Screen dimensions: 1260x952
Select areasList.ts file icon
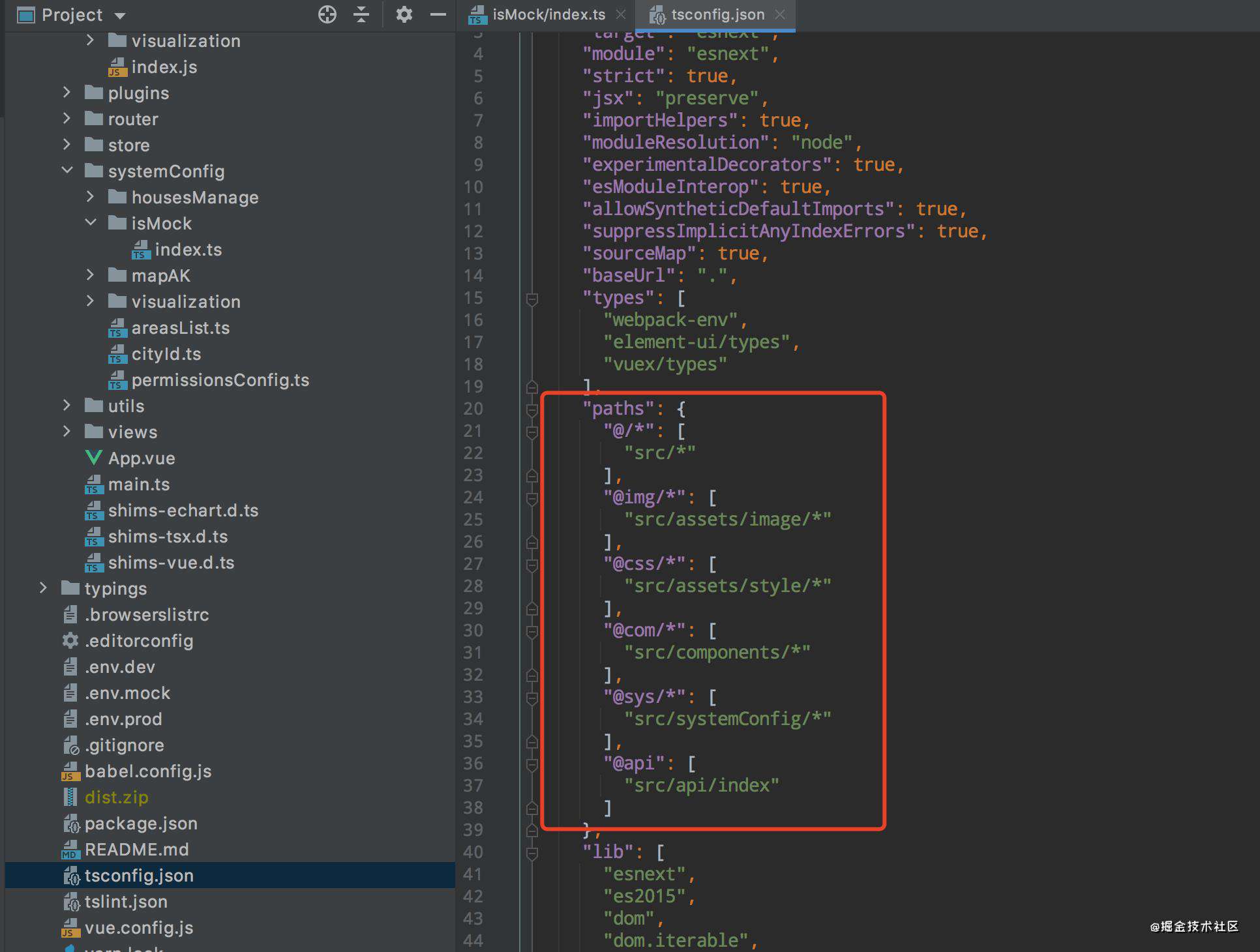click(x=117, y=328)
